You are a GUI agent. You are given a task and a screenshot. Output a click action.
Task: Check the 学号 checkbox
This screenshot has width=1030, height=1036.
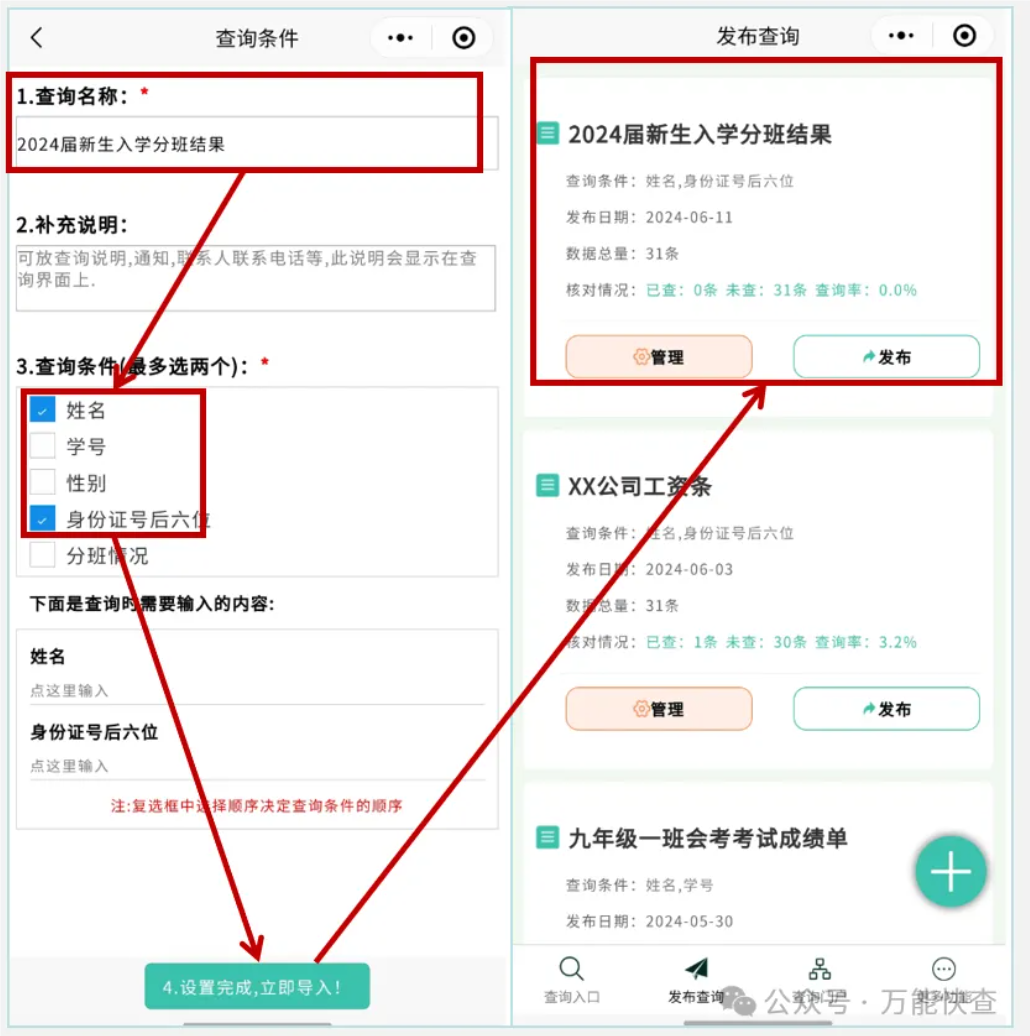pyautogui.click(x=42, y=446)
